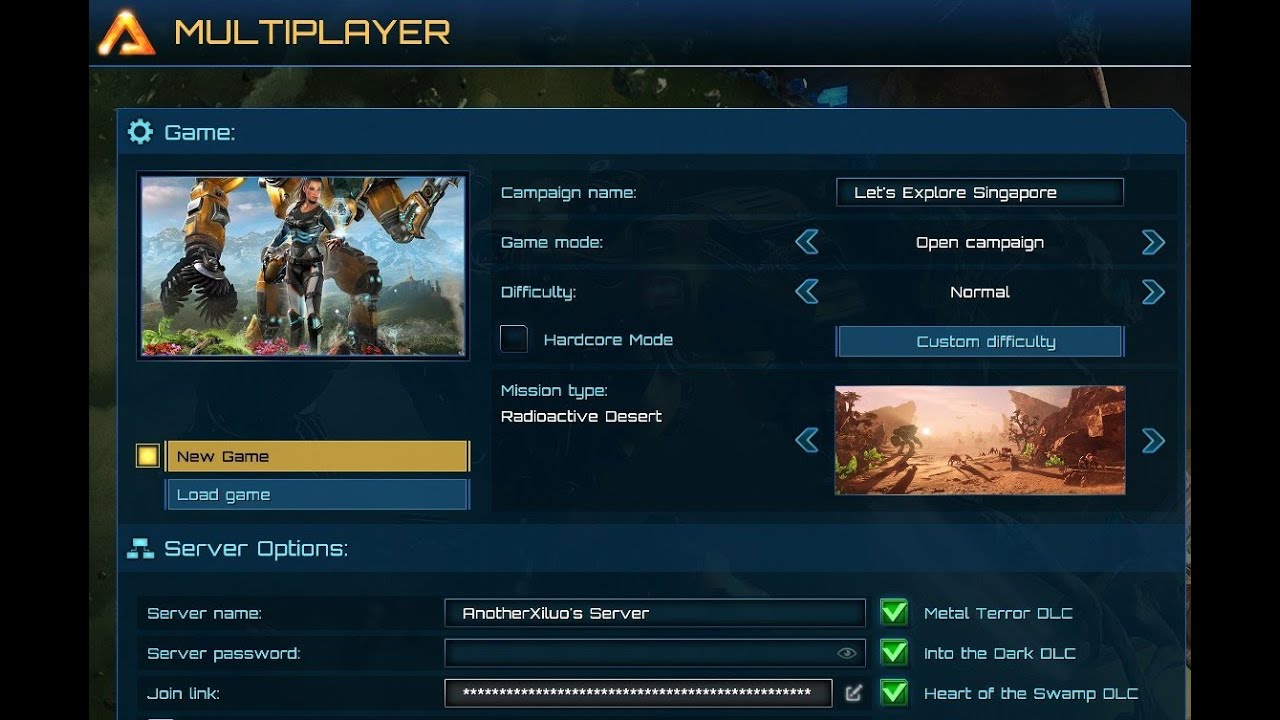1280x720 pixels.
Task: Click the Normal difficulty value
Action: click(x=980, y=292)
